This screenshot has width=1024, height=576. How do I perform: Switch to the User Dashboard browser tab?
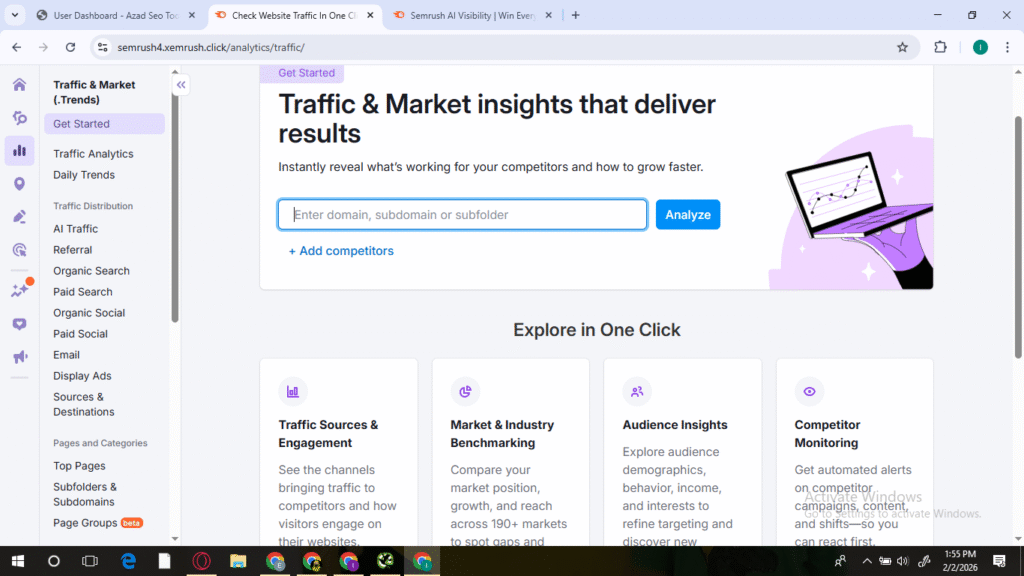(112, 15)
